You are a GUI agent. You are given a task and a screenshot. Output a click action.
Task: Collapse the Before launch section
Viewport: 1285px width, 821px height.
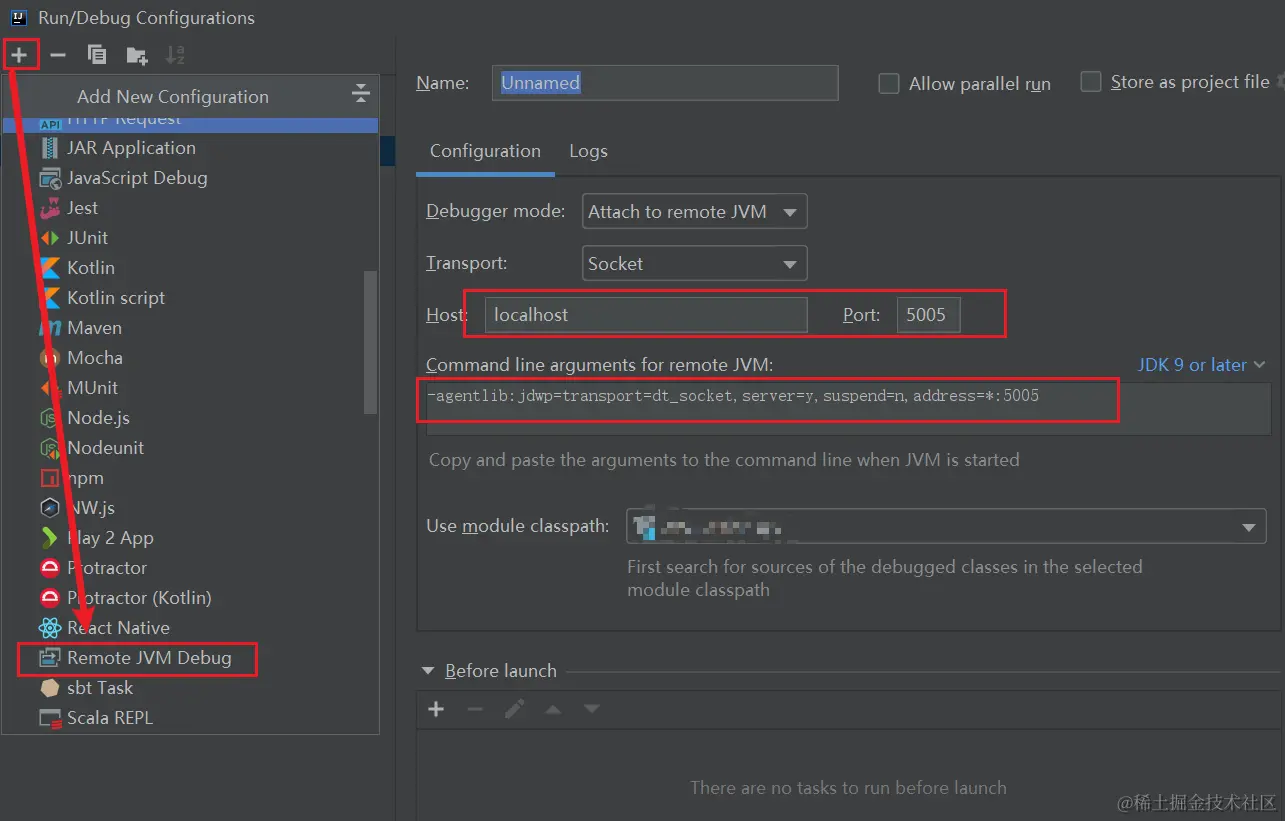[429, 671]
